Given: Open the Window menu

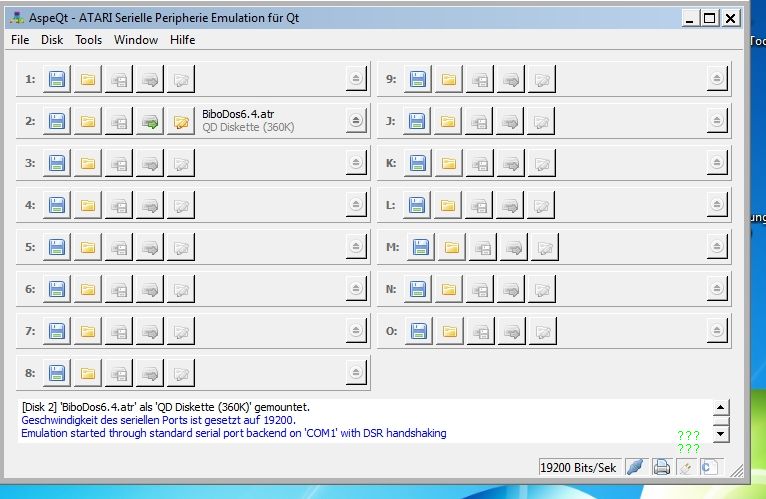Looking at the screenshot, I should coord(136,40).
